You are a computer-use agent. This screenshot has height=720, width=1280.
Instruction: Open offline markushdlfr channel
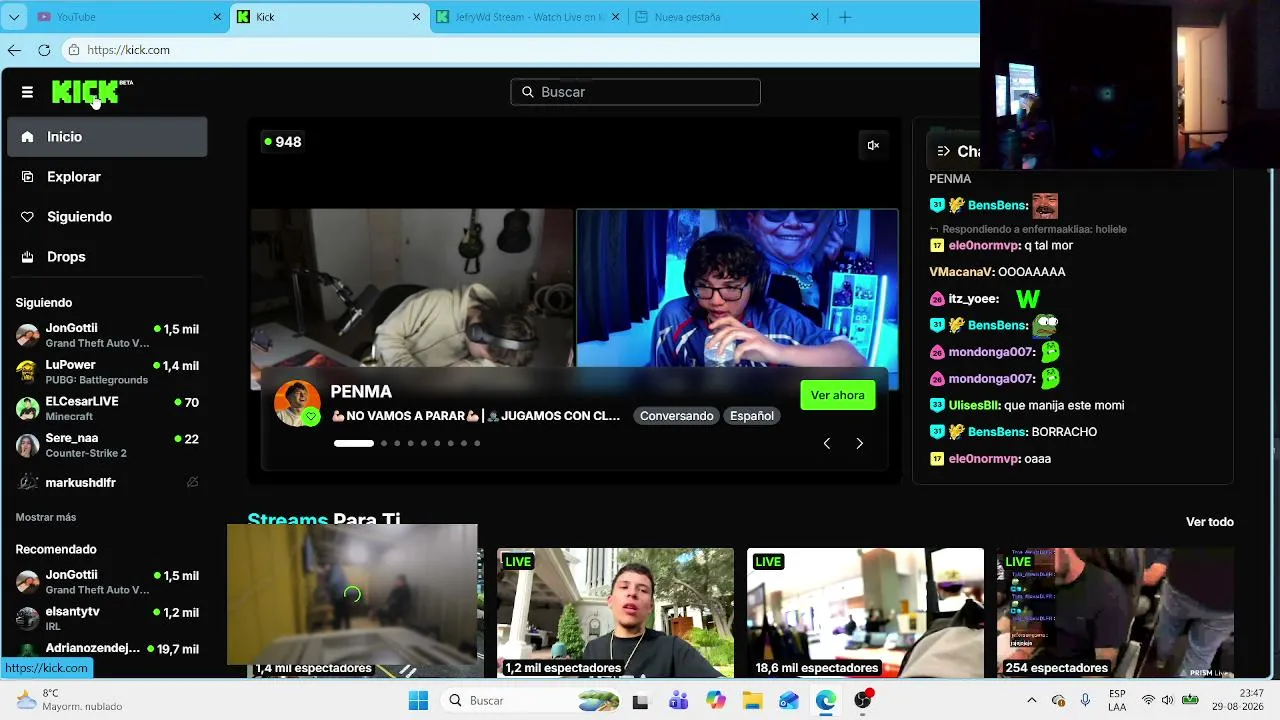(x=107, y=482)
